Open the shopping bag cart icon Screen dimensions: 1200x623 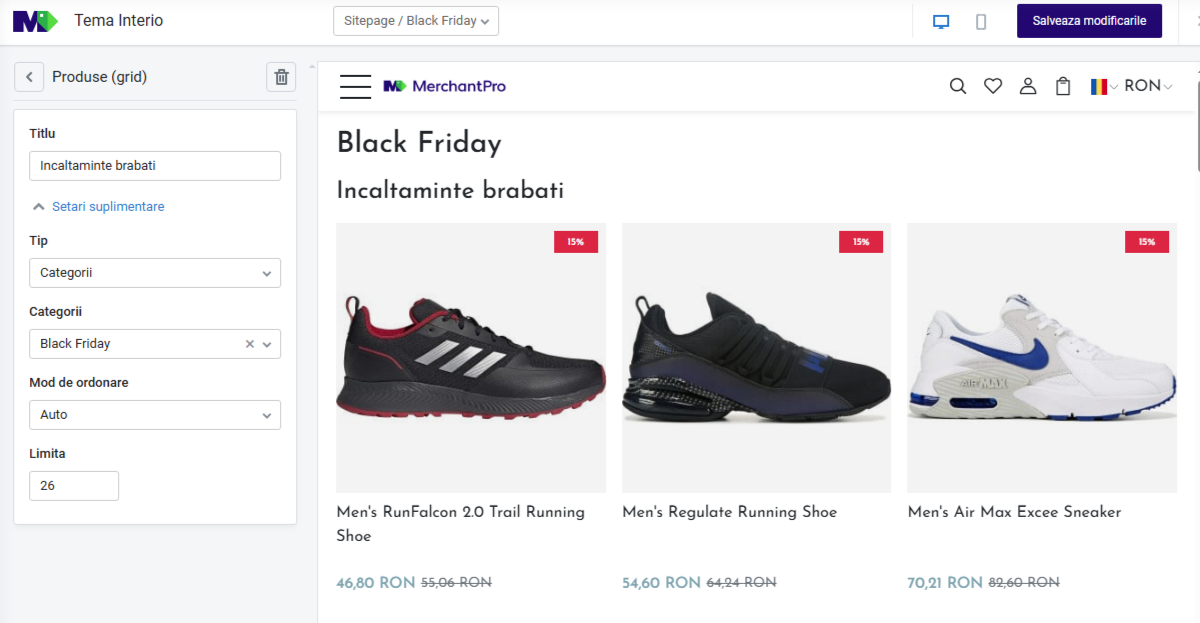click(1063, 86)
